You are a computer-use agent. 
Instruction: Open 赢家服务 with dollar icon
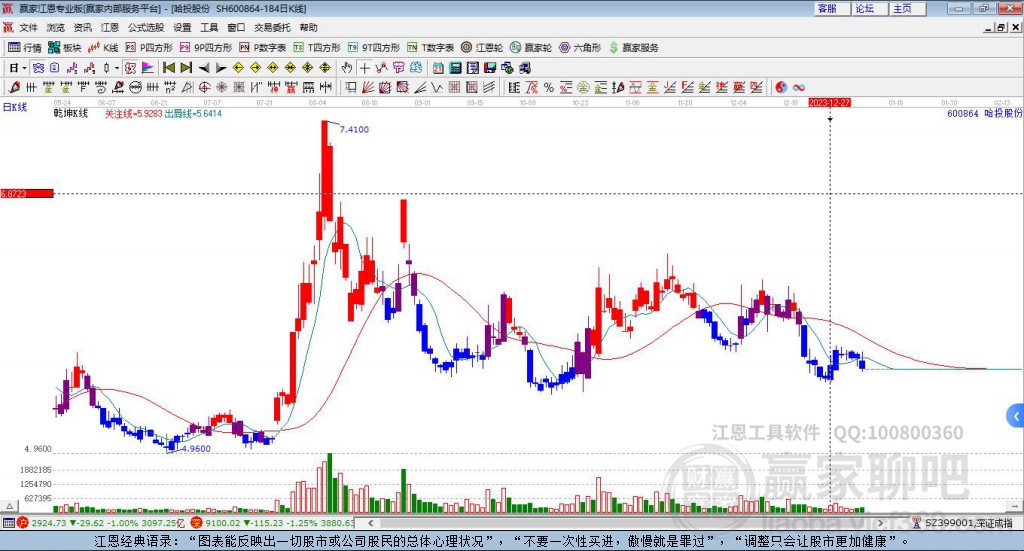click(x=634, y=48)
